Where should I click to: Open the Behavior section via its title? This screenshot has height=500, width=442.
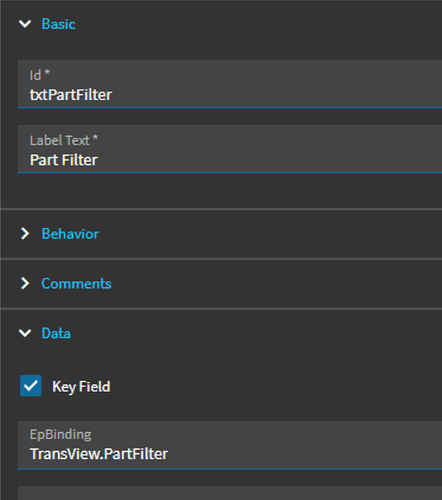click(70, 234)
